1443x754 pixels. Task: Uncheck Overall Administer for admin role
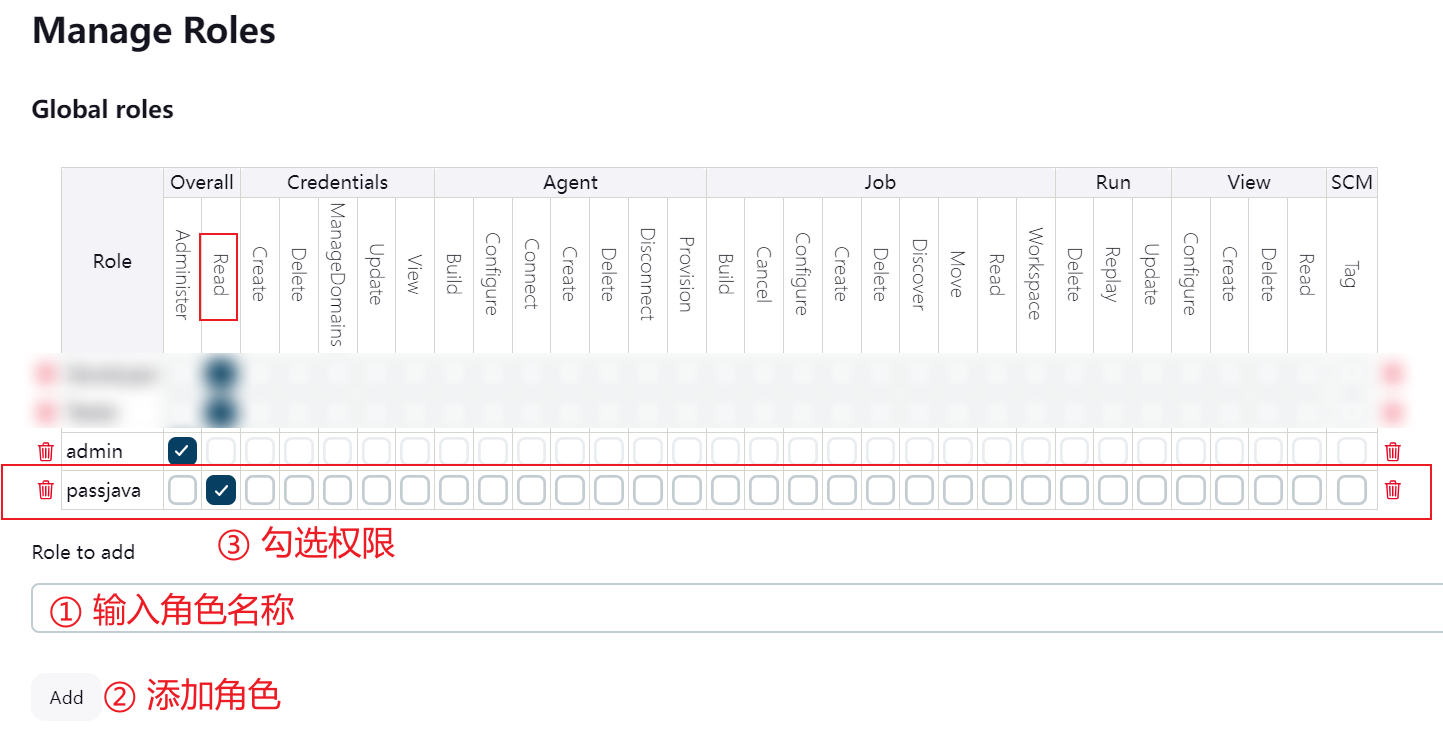(182, 451)
